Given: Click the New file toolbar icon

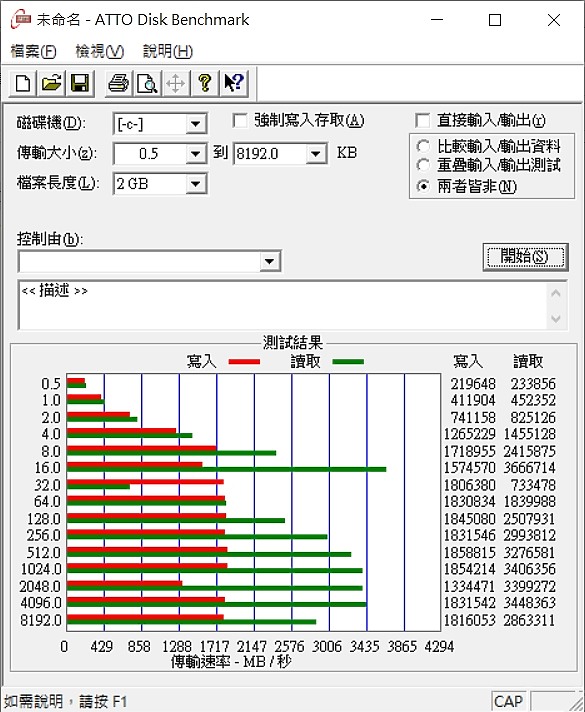Looking at the screenshot, I should pyautogui.click(x=23, y=84).
